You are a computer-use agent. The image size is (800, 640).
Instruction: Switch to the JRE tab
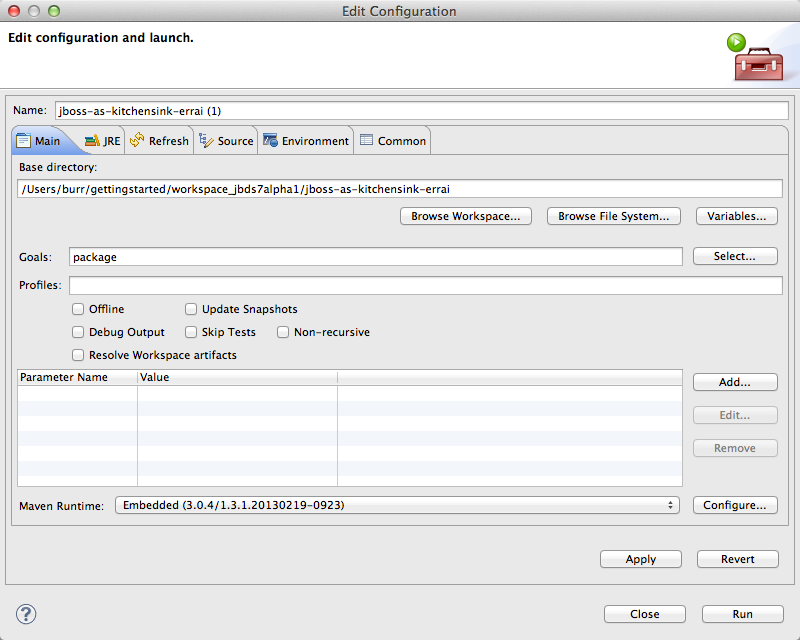pos(103,141)
